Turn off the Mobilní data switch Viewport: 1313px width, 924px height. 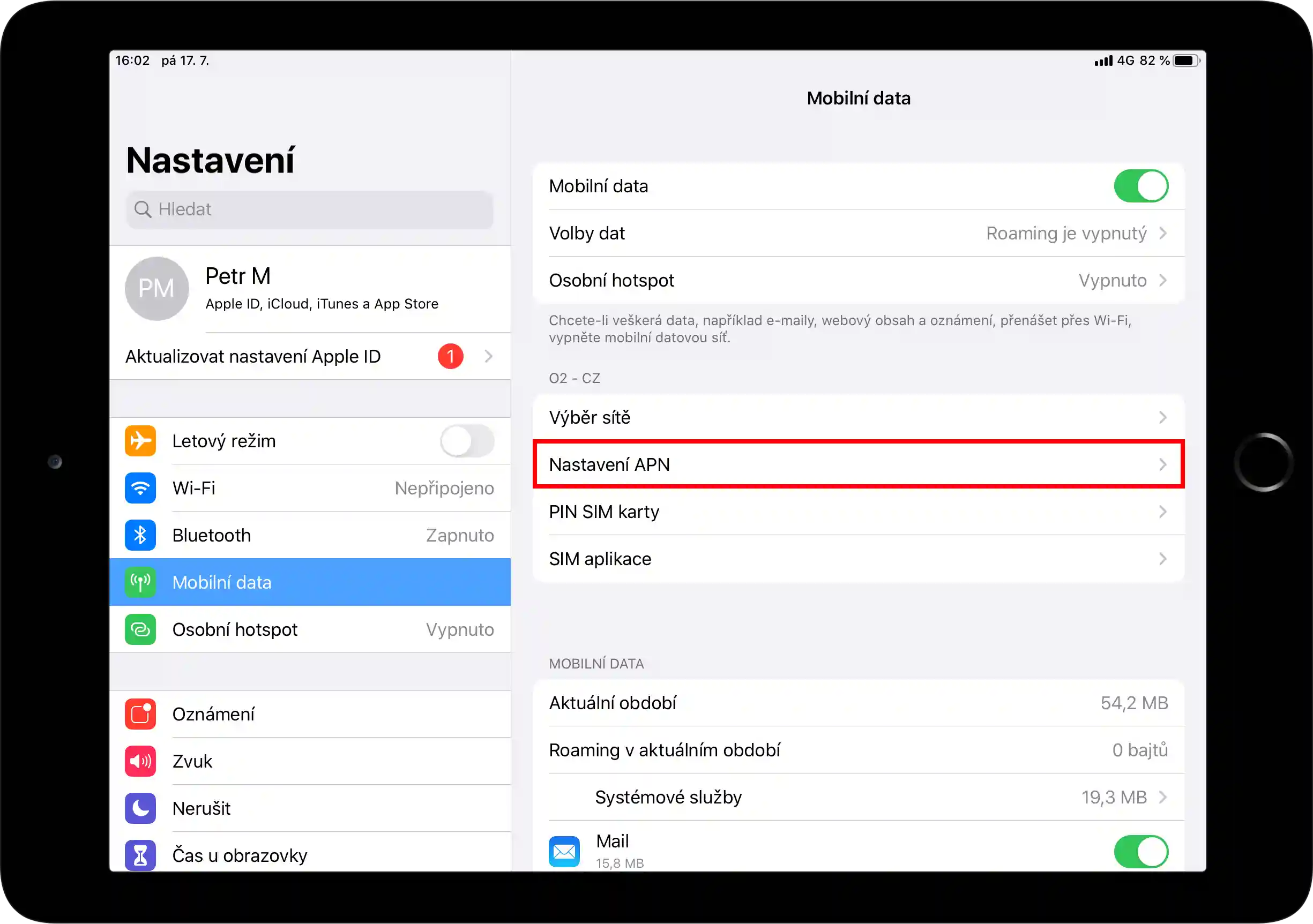[1140, 186]
